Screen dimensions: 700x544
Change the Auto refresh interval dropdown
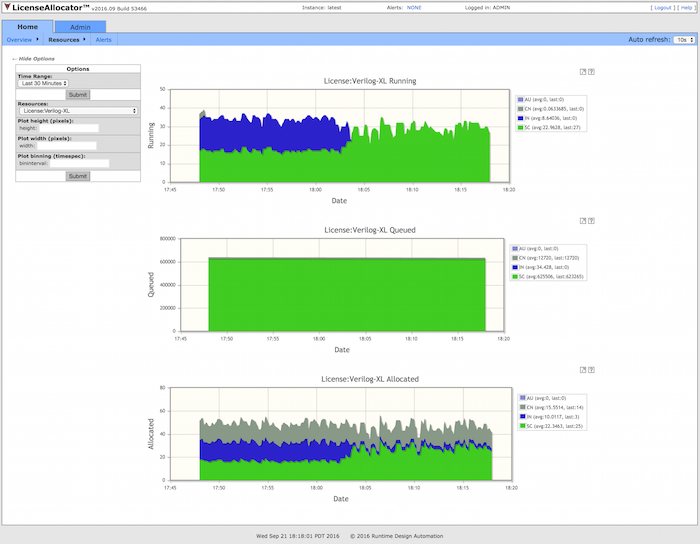[683, 40]
